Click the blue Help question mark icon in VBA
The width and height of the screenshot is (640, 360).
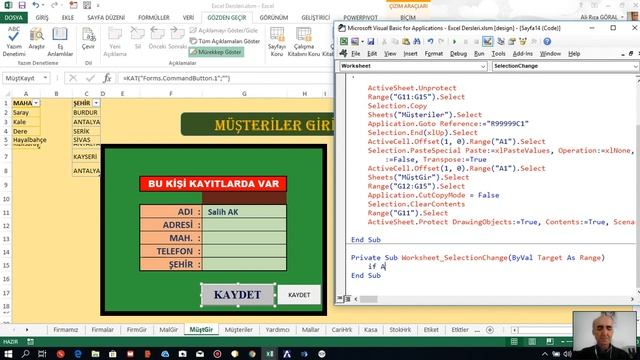(547, 41)
